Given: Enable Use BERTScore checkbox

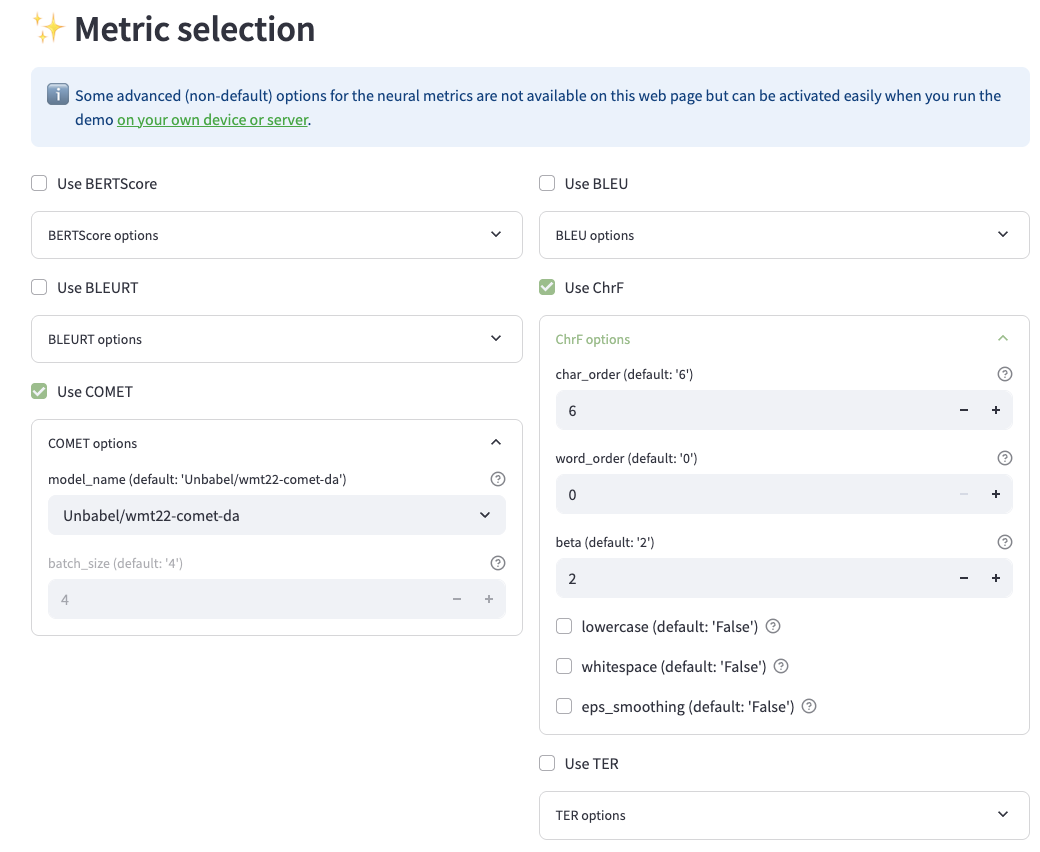Looking at the screenshot, I should tap(39, 184).
